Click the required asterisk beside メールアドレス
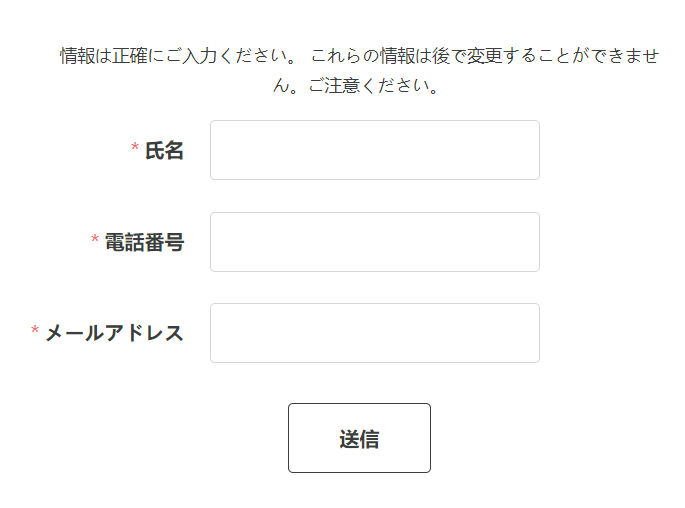The image size is (685, 508). (35, 332)
